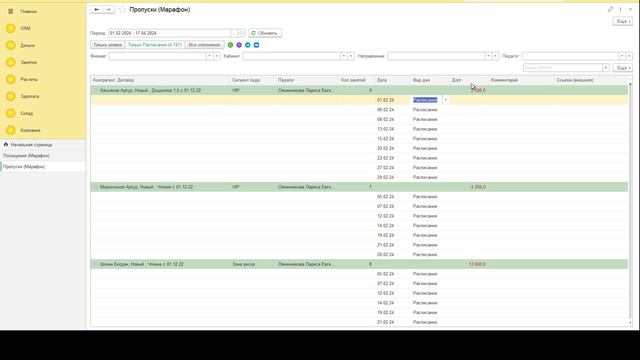Expand the Кабинет dropdown list
640x360 pixels.
point(344,56)
